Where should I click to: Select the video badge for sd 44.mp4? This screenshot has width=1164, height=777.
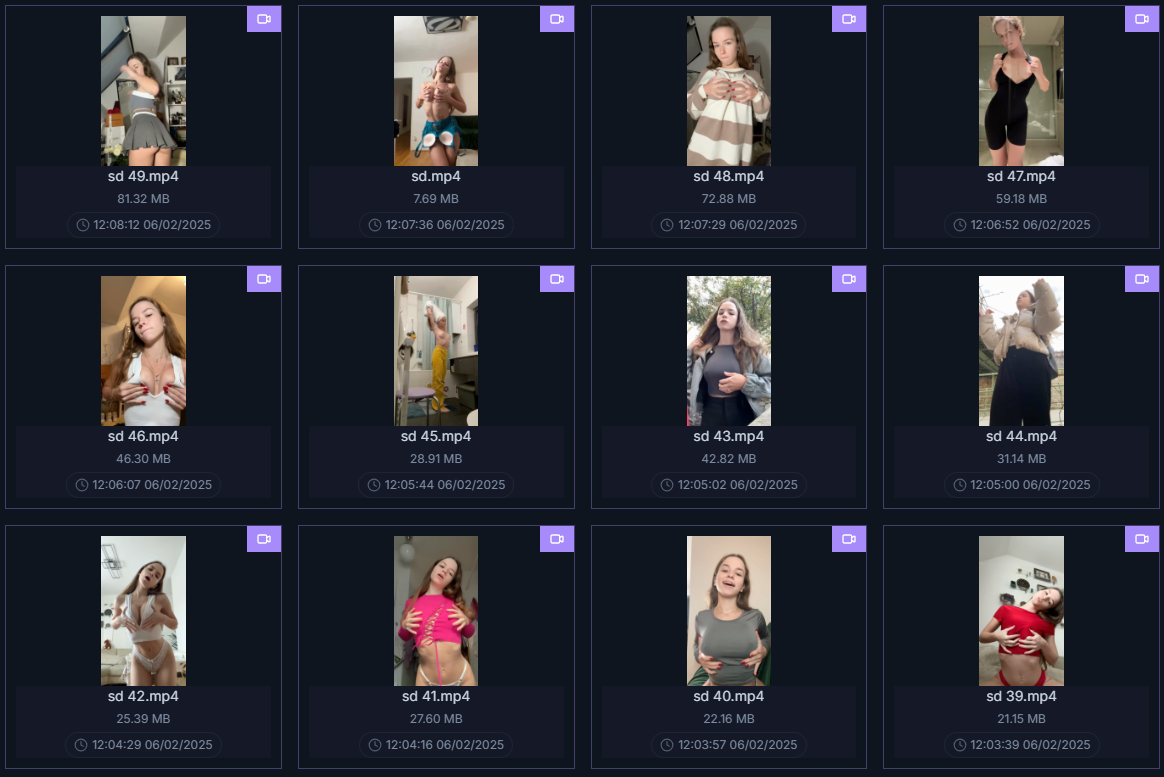click(x=1142, y=279)
